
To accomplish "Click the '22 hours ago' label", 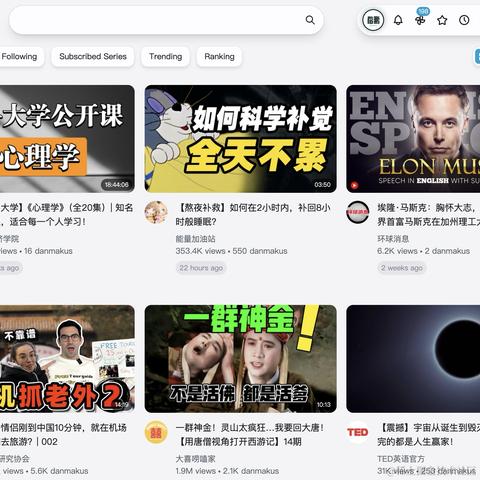I will pos(201,268).
